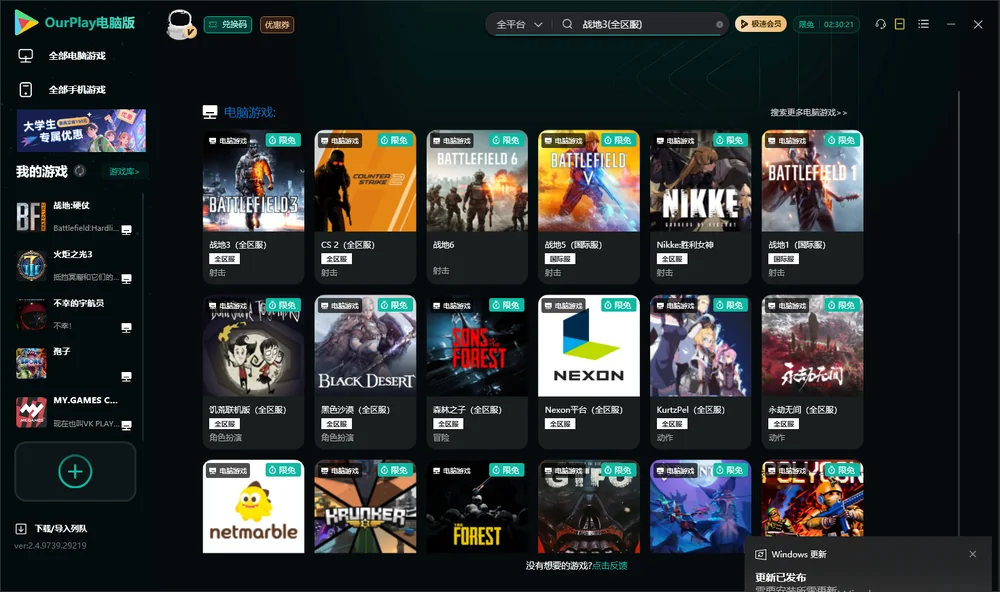Open MY.GAMES entry in sidebar

[x=75, y=412]
